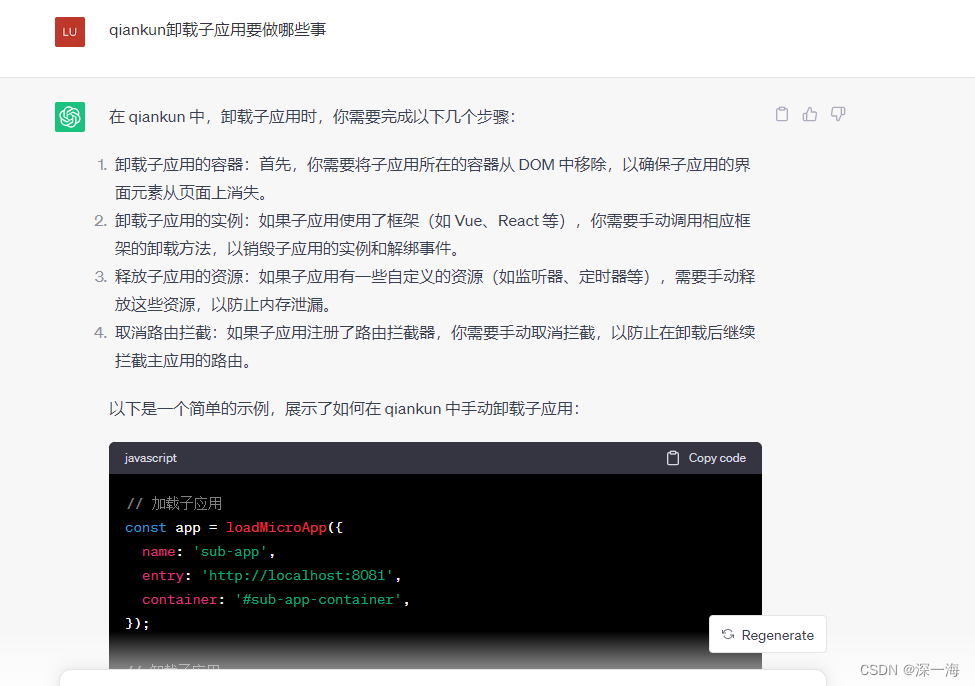Screen dimensions: 975x686
Task: Click list item 3 释放子应用的资源
Action: point(435,290)
